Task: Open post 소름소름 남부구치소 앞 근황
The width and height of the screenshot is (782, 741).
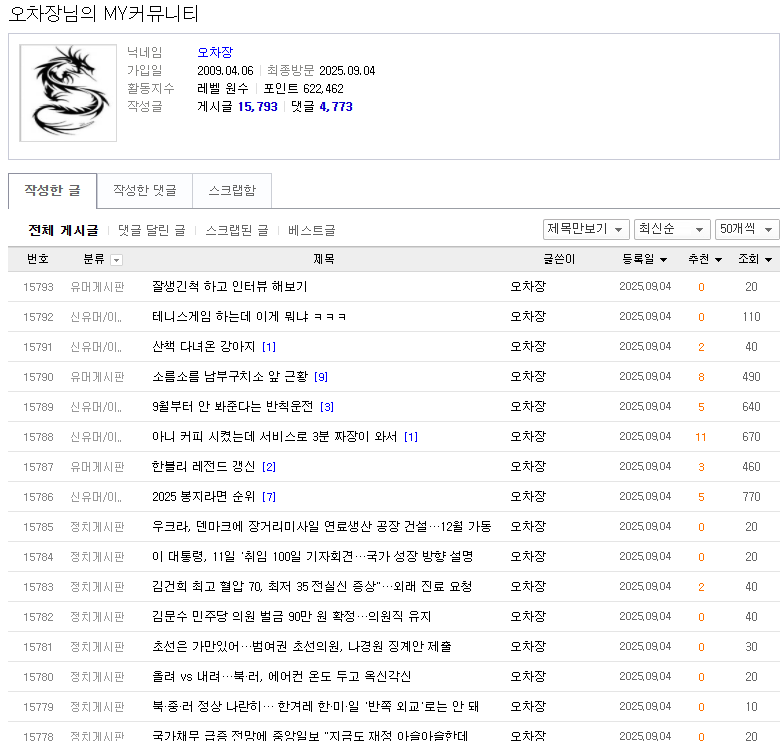Action: click(x=231, y=377)
